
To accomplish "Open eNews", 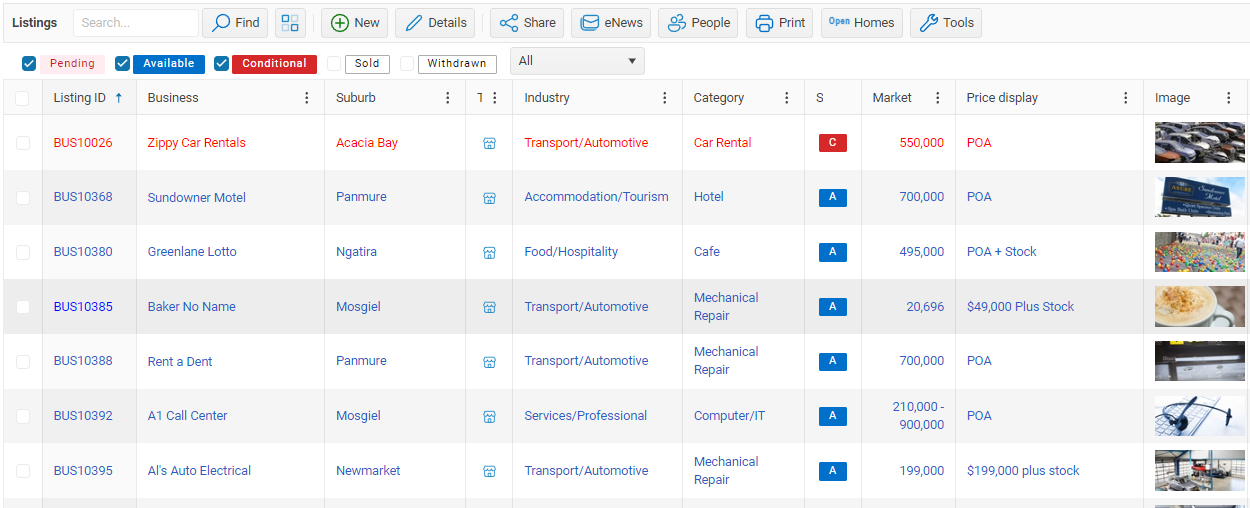I will (x=611, y=23).
